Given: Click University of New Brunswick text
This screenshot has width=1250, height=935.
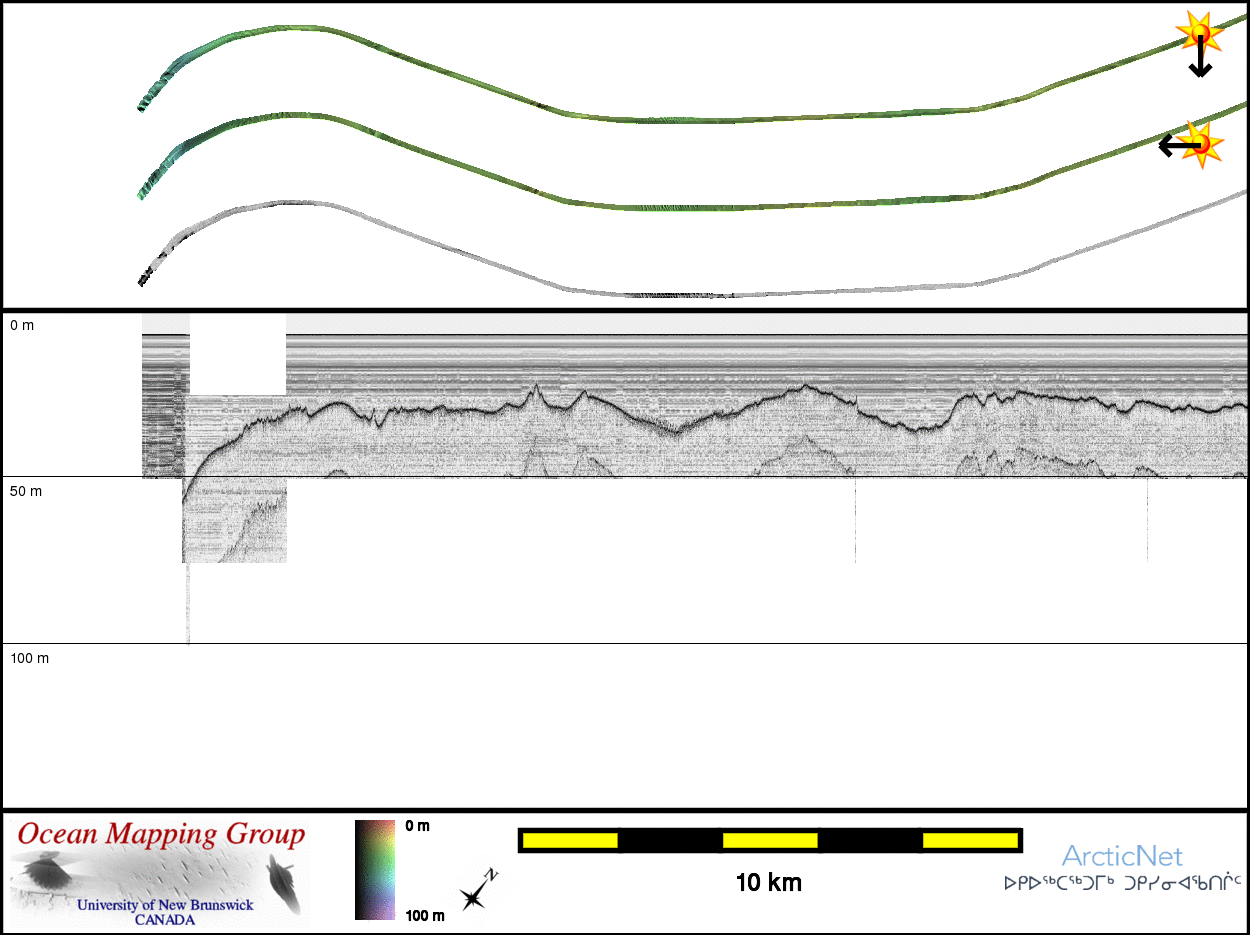Looking at the screenshot, I should (165, 905).
